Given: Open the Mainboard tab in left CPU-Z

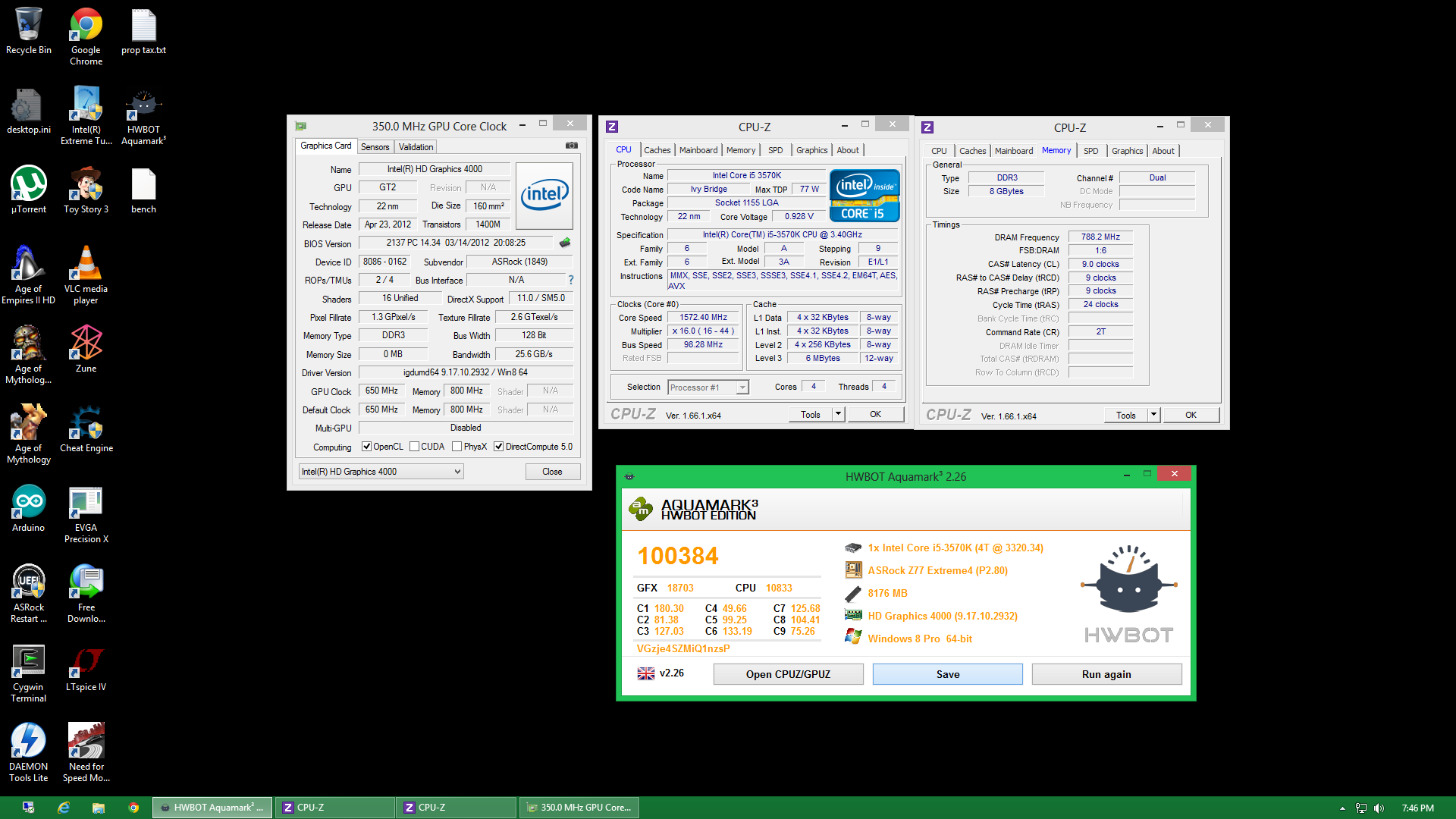Looking at the screenshot, I should (x=698, y=150).
